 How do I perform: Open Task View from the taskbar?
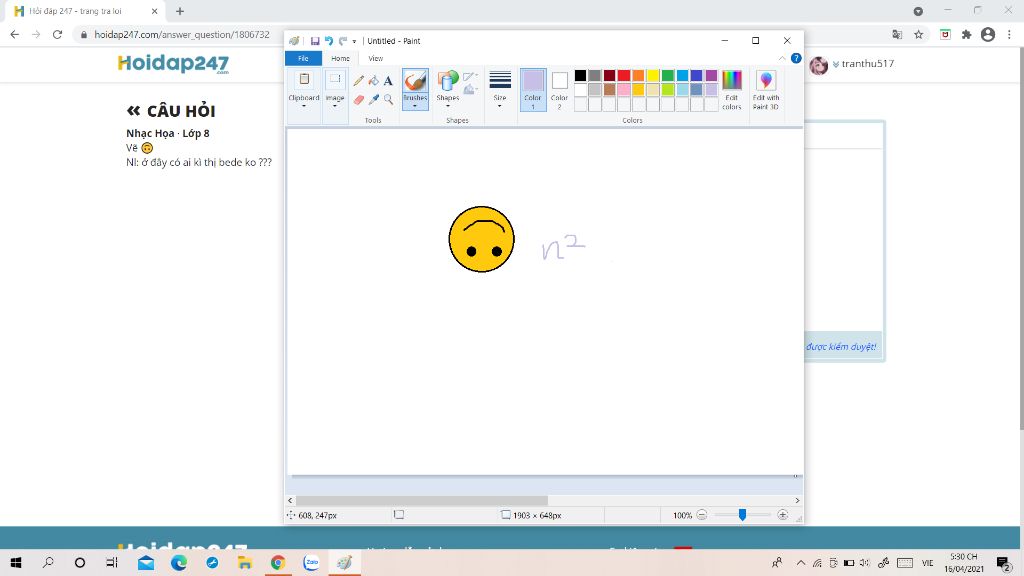112,562
